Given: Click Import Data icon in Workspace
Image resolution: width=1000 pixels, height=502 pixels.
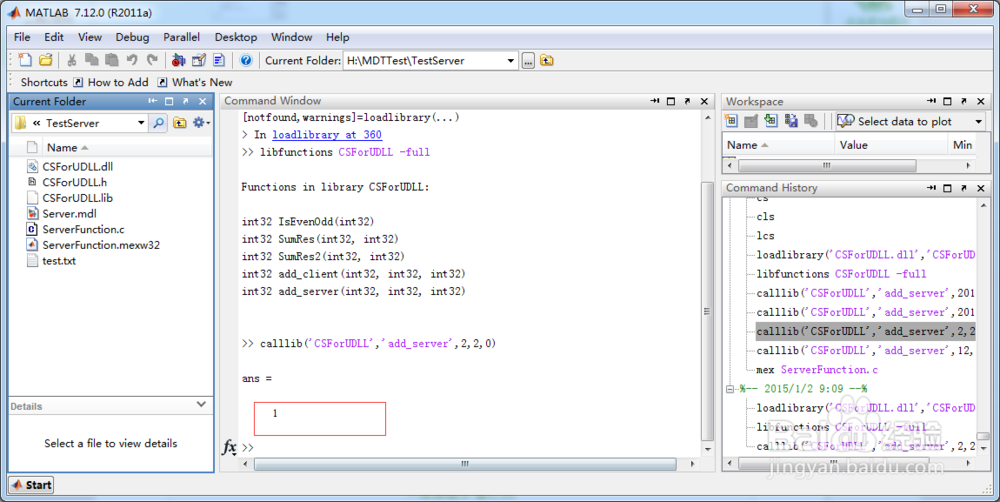Looking at the screenshot, I should coord(771,121).
